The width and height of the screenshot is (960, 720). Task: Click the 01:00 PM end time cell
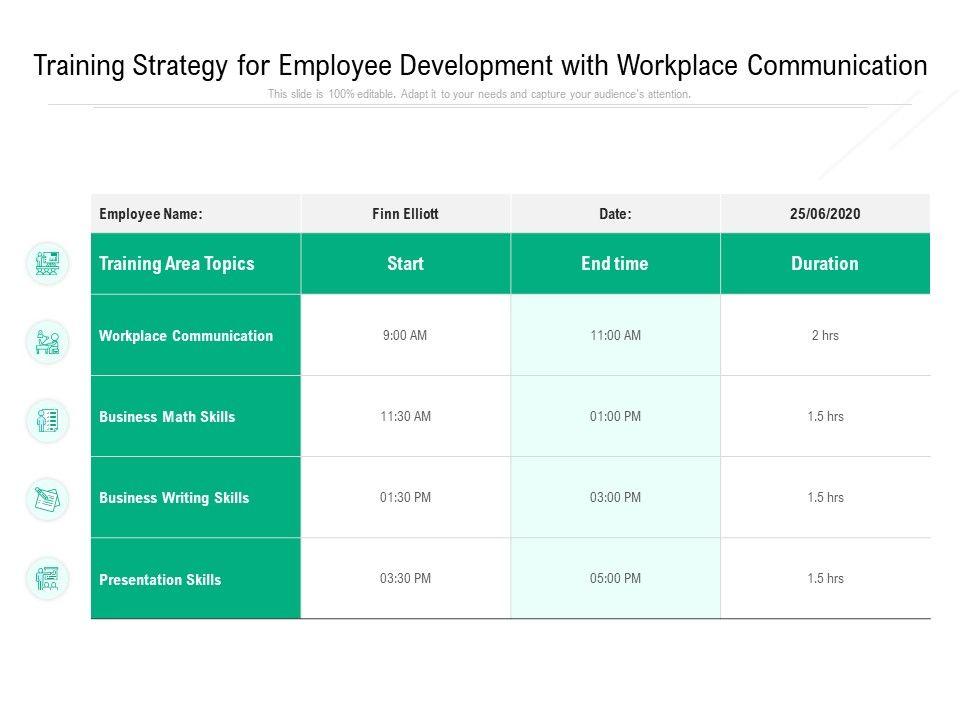[615, 417]
